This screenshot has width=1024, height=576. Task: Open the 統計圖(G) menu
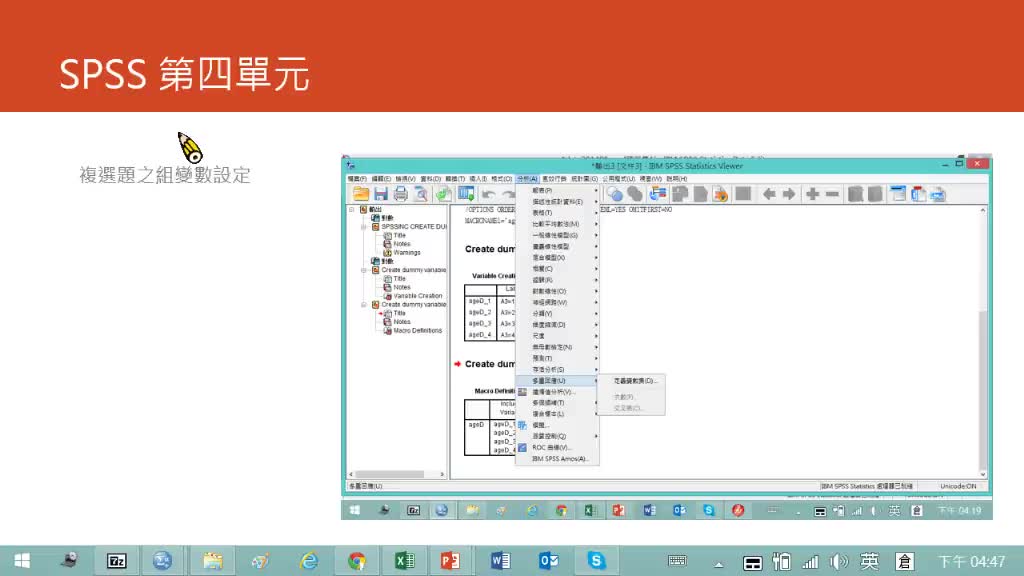click(x=584, y=178)
